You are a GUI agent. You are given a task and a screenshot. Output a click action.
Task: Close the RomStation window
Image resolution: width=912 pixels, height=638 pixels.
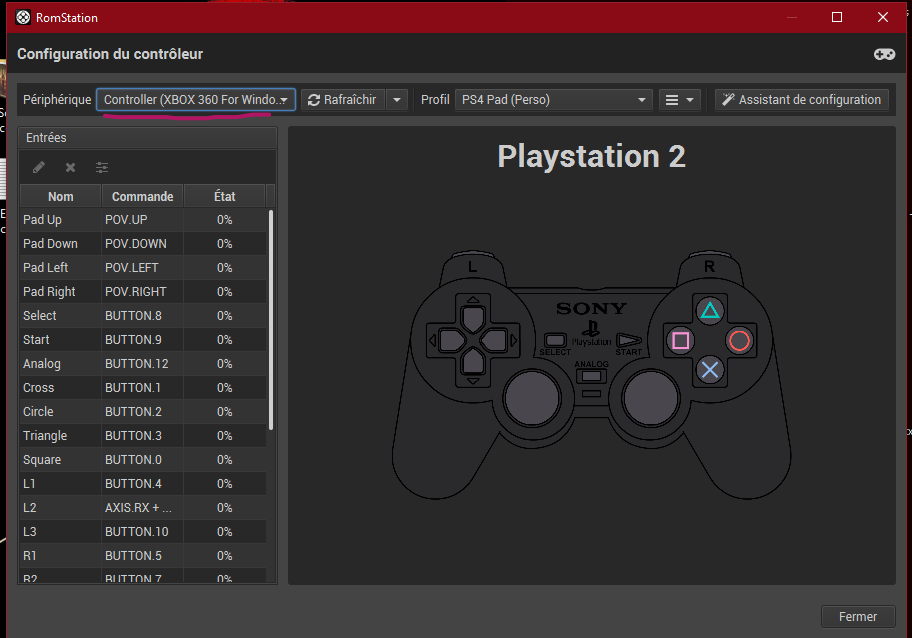[x=882, y=17]
